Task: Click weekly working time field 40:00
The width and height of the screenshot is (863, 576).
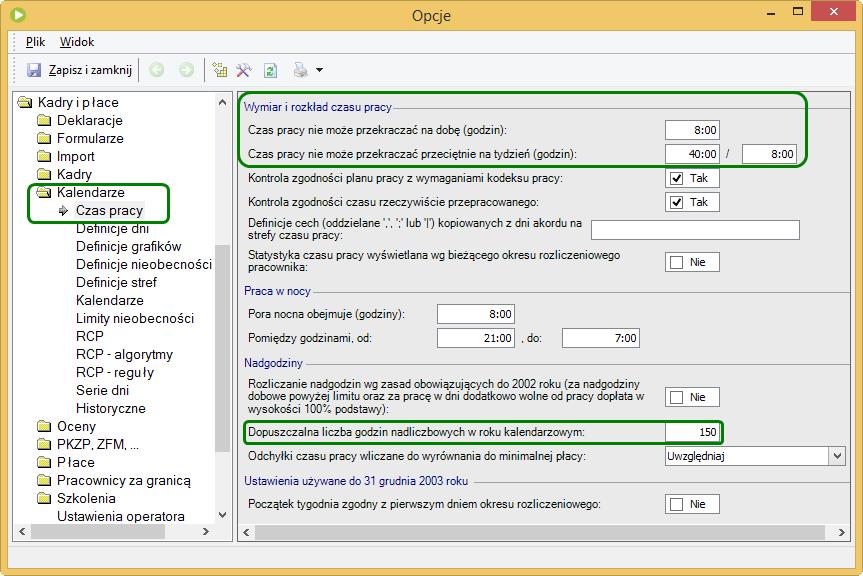Action: 692,154
